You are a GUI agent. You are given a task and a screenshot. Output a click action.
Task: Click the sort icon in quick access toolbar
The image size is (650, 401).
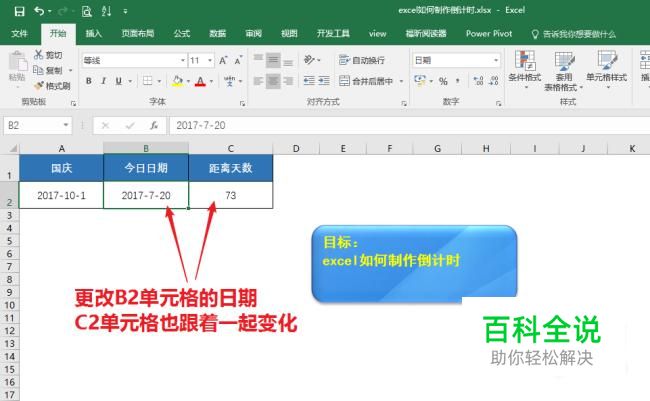coord(106,11)
